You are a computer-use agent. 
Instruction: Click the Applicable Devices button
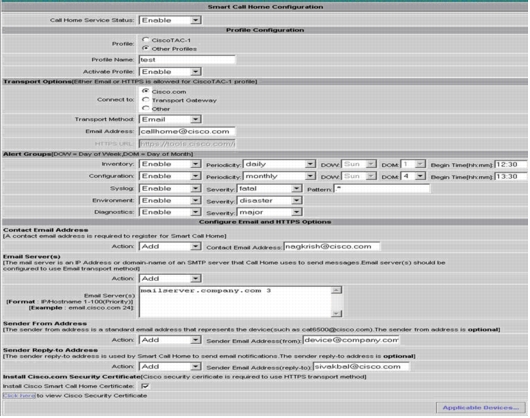(481, 408)
